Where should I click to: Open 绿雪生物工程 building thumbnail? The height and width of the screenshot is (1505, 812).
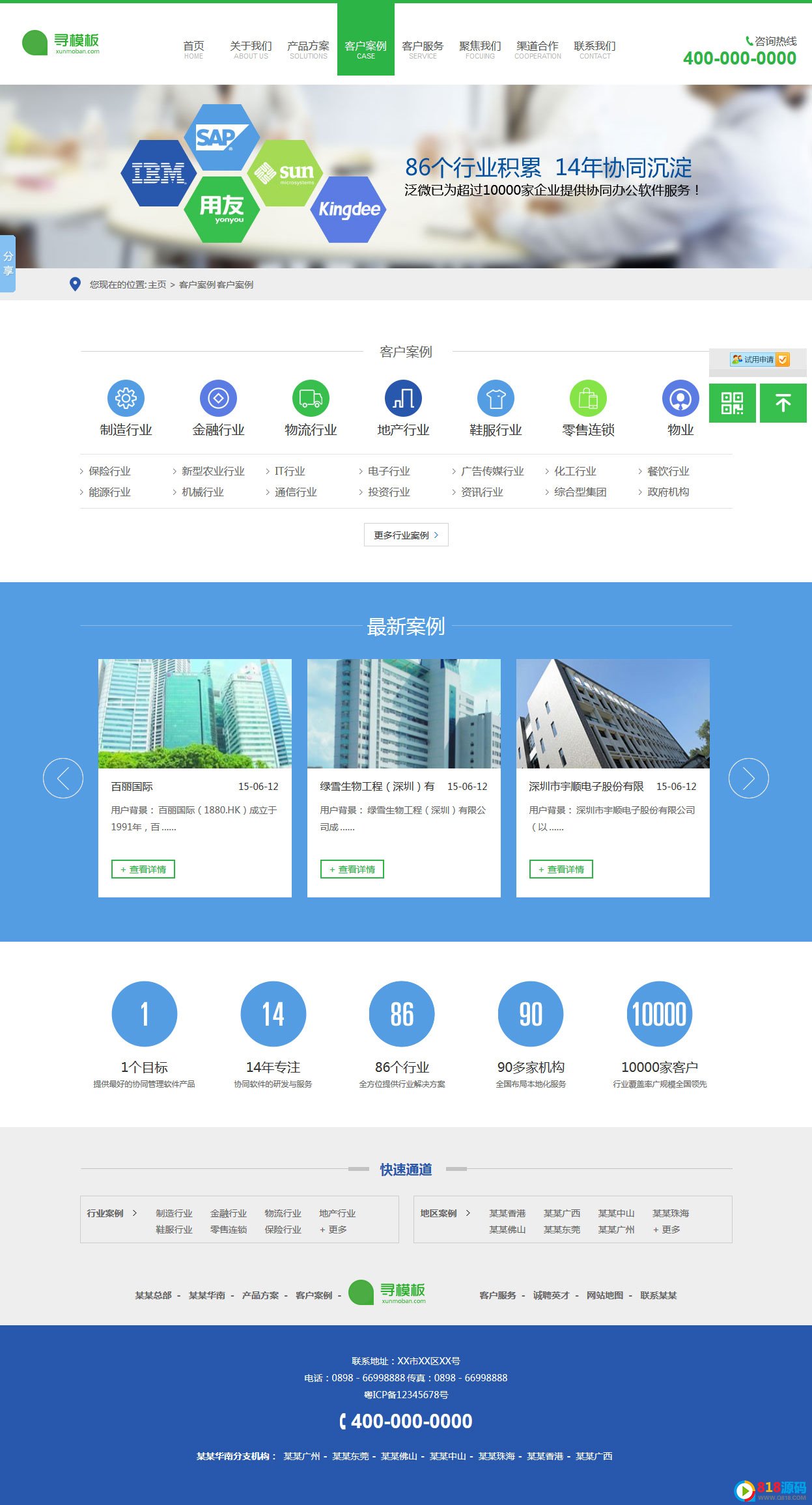(x=404, y=714)
